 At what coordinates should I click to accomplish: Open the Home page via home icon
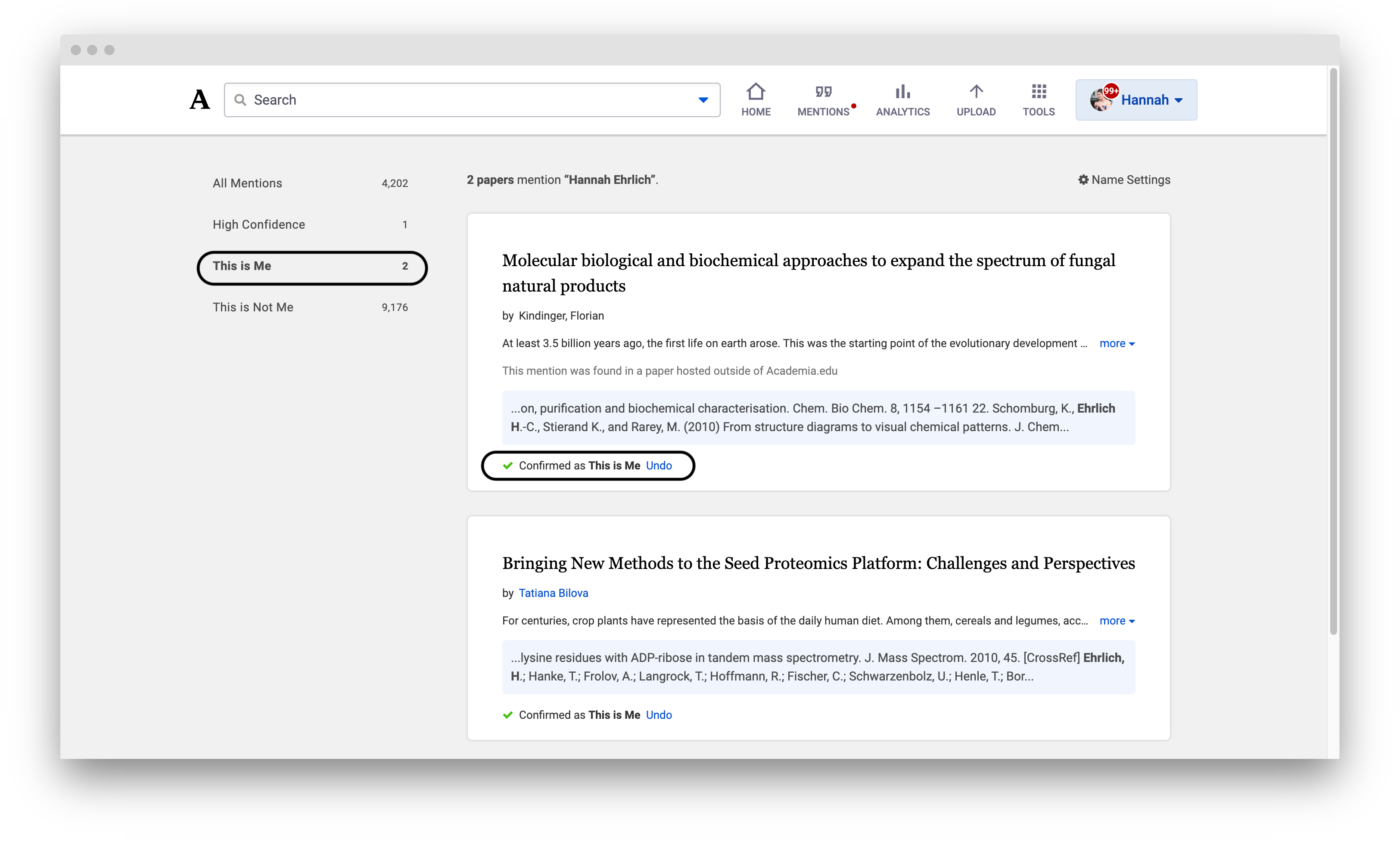point(756,93)
